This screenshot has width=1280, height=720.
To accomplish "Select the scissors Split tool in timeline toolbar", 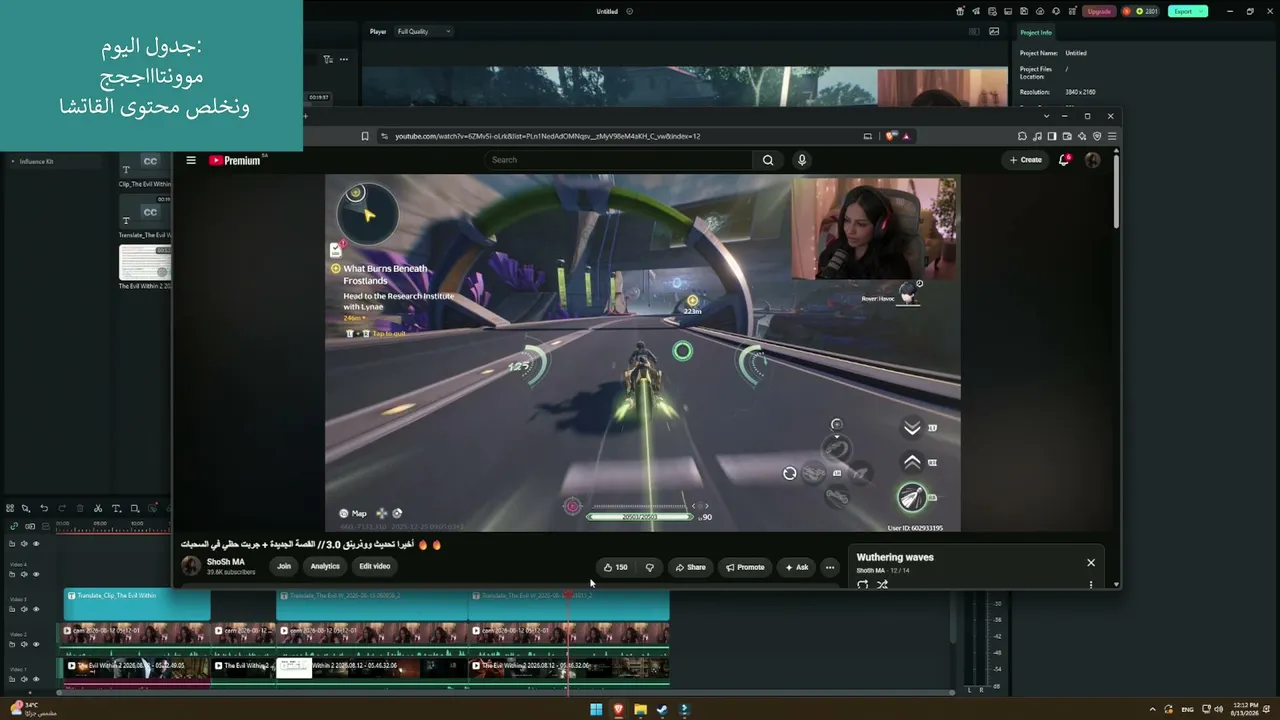I will point(98,508).
